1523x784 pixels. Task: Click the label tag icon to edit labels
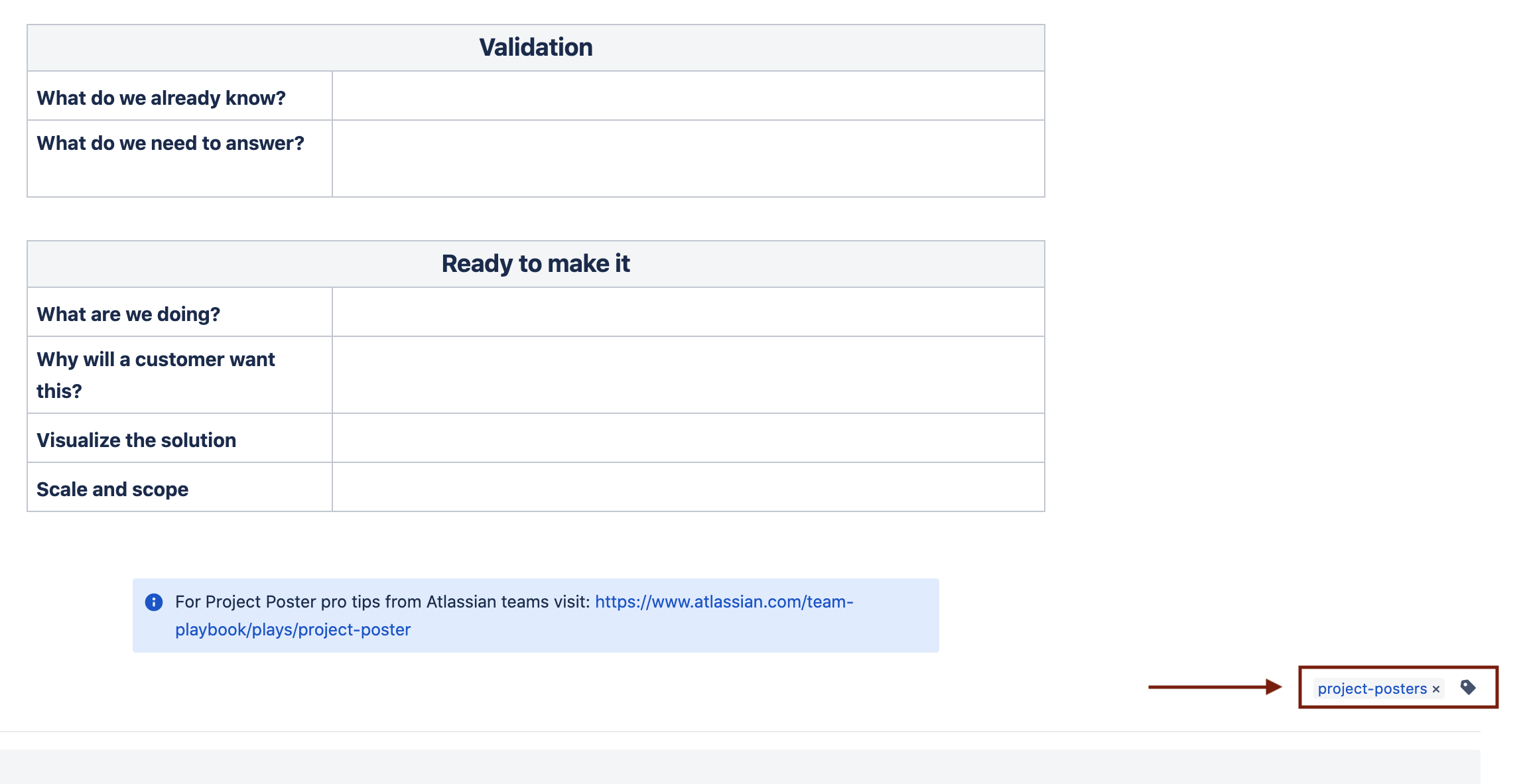pos(1468,687)
